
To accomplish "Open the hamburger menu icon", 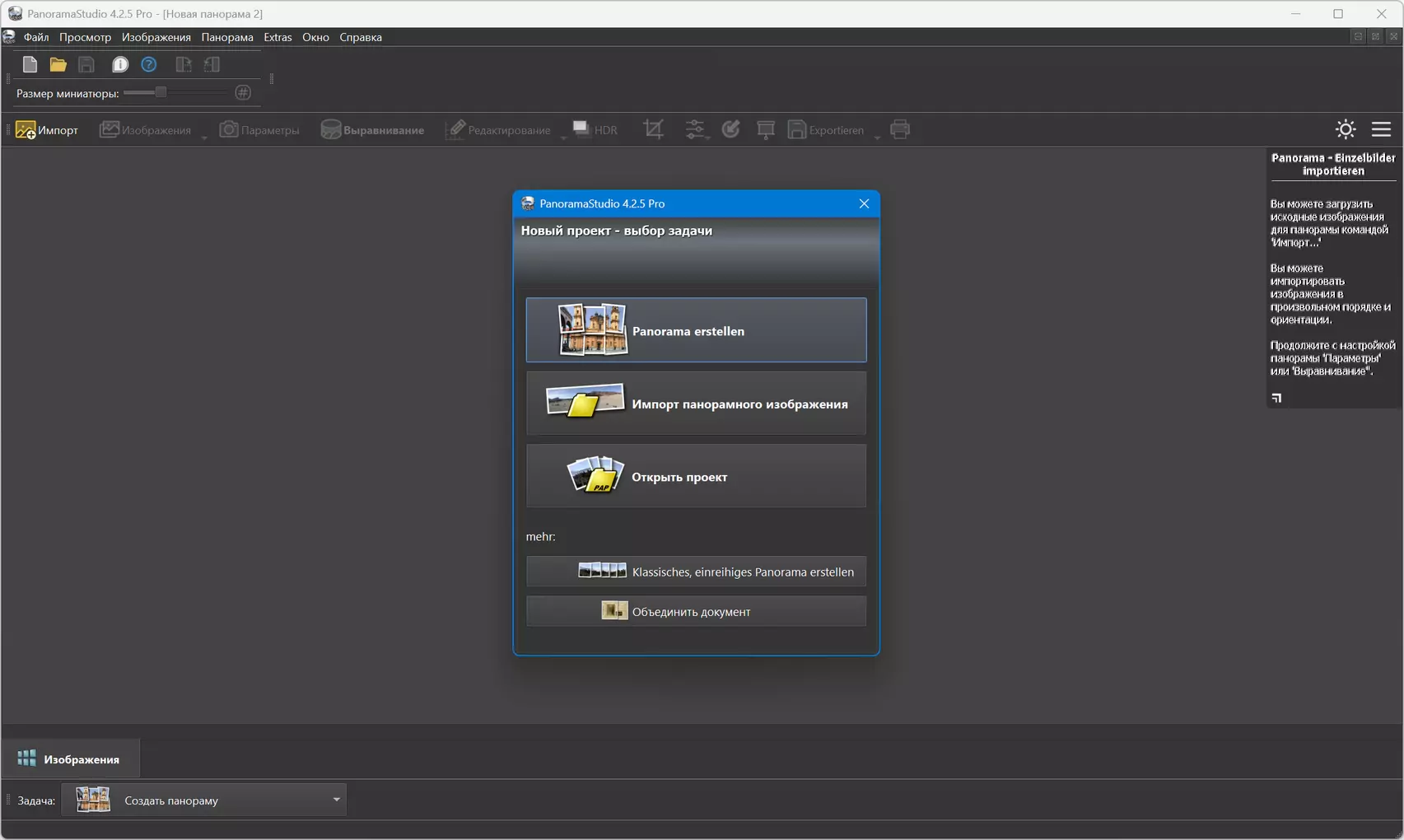I will pyautogui.click(x=1381, y=129).
